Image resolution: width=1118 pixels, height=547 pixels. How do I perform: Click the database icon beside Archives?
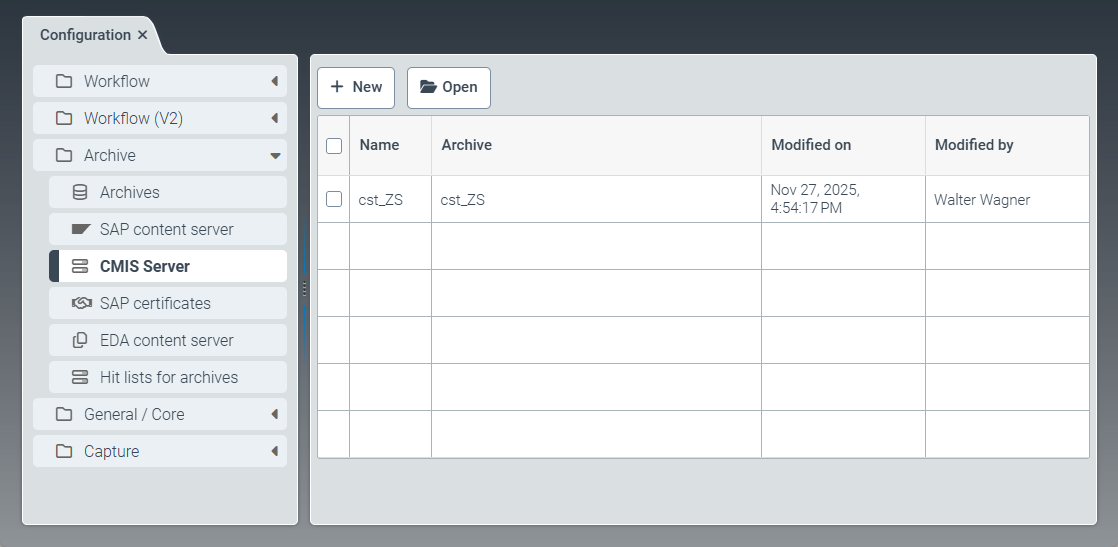[x=80, y=192]
